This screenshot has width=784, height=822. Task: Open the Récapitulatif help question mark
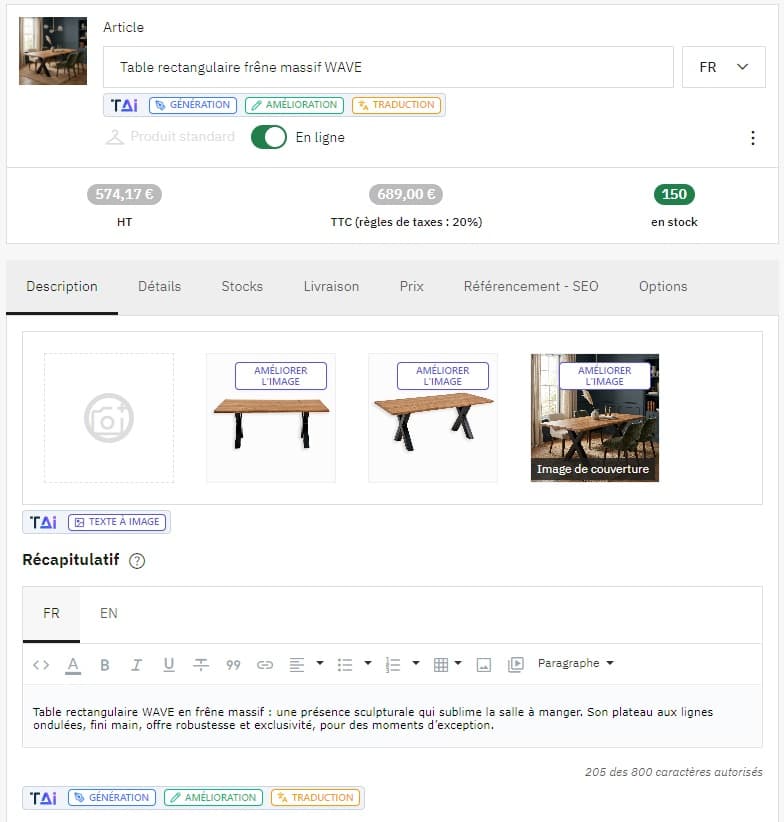click(x=137, y=561)
